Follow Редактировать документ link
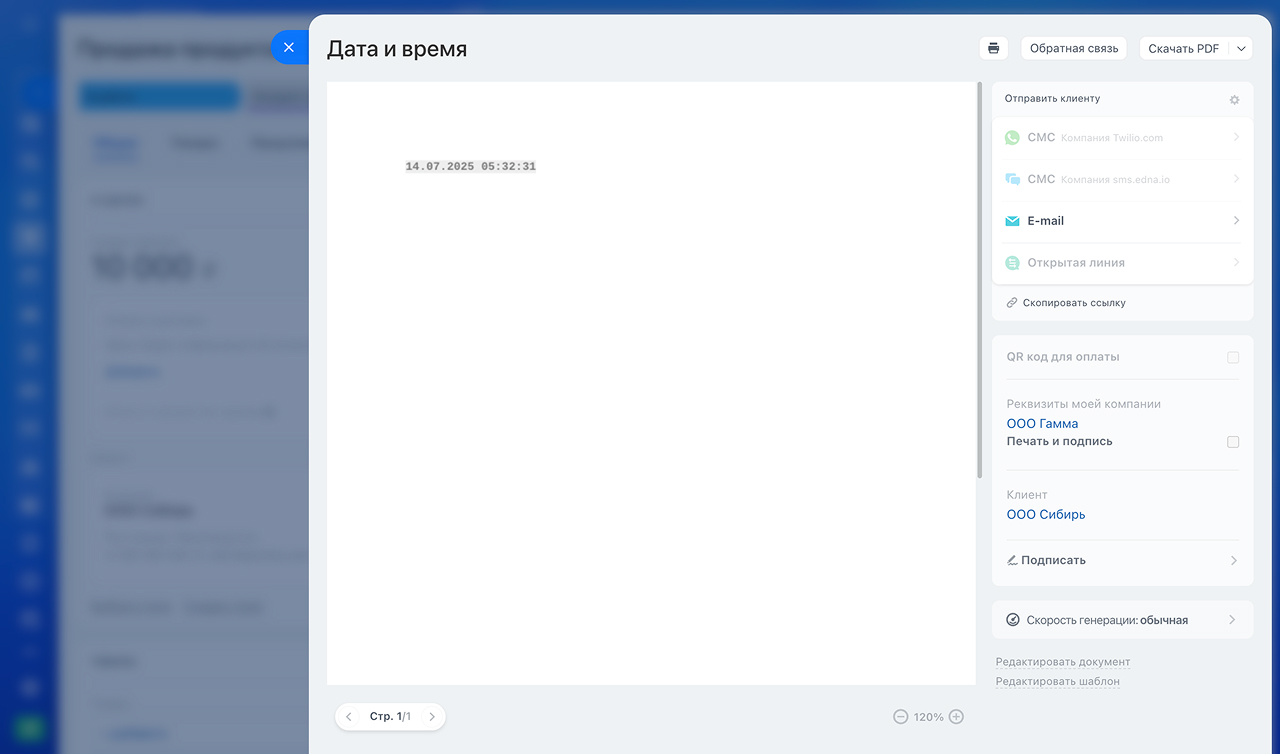The image size is (1280, 754). click(x=1063, y=662)
